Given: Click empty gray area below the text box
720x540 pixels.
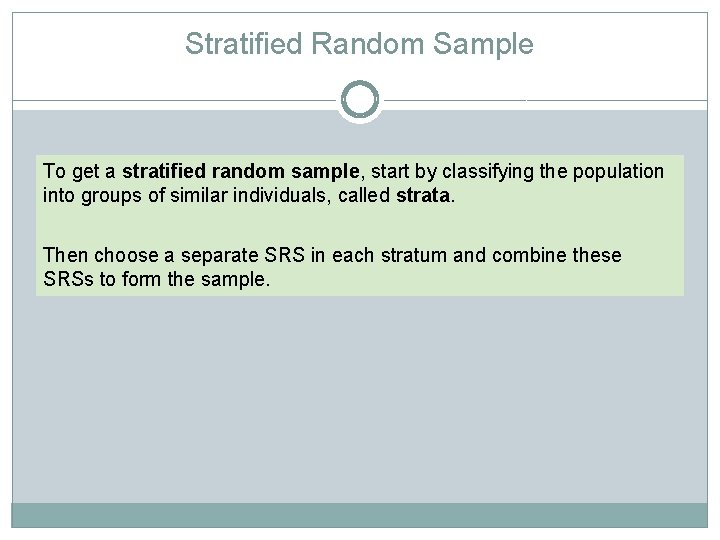Looking at the screenshot, I should (360, 400).
